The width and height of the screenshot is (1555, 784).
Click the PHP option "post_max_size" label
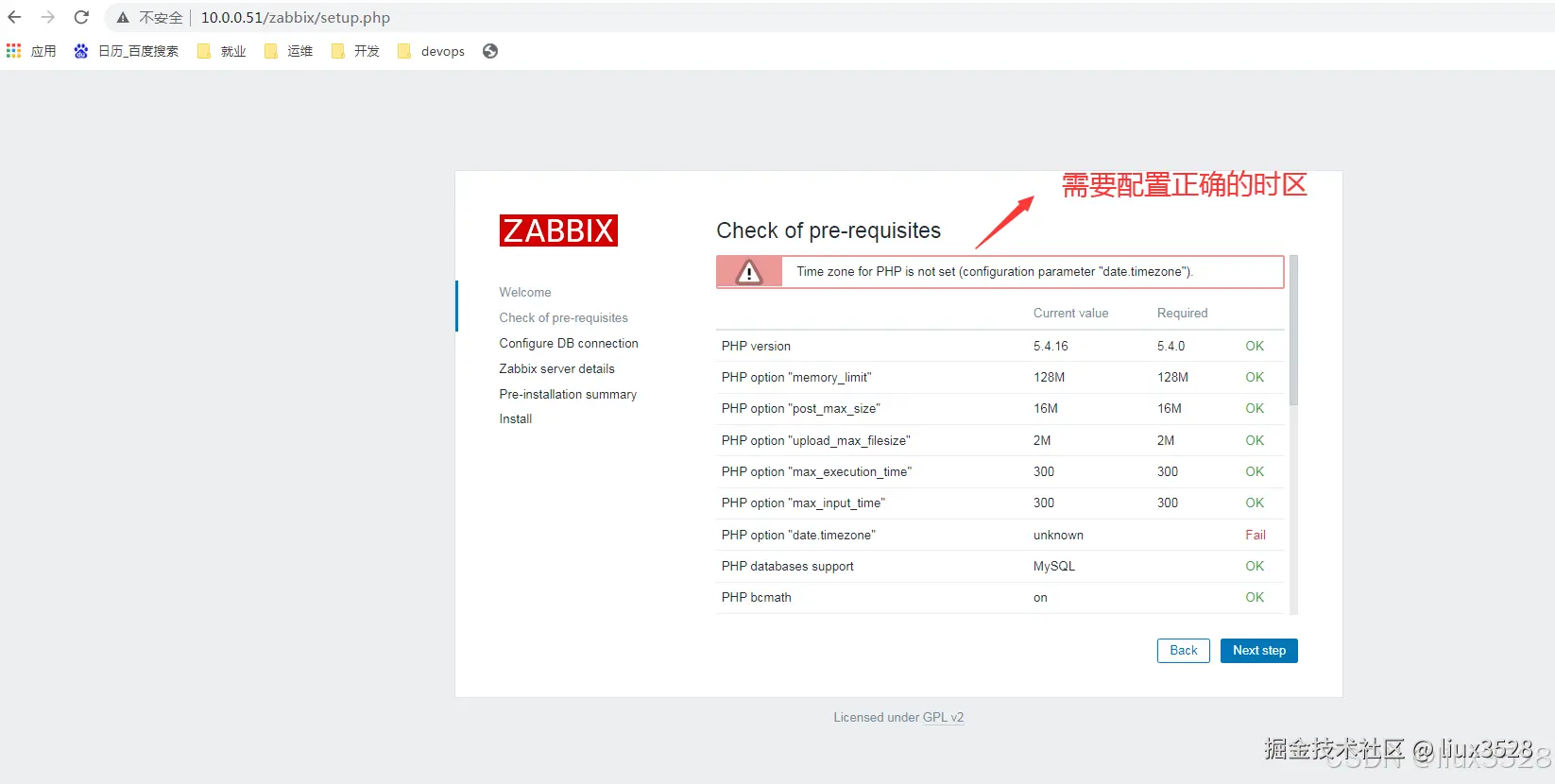(800, 408)
